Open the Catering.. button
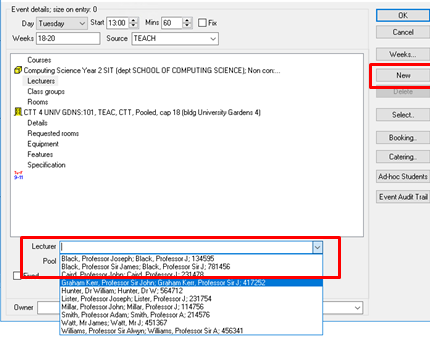The height and width of the screenshot is (362, 430). pyautogui.click(x=403, y=157)
